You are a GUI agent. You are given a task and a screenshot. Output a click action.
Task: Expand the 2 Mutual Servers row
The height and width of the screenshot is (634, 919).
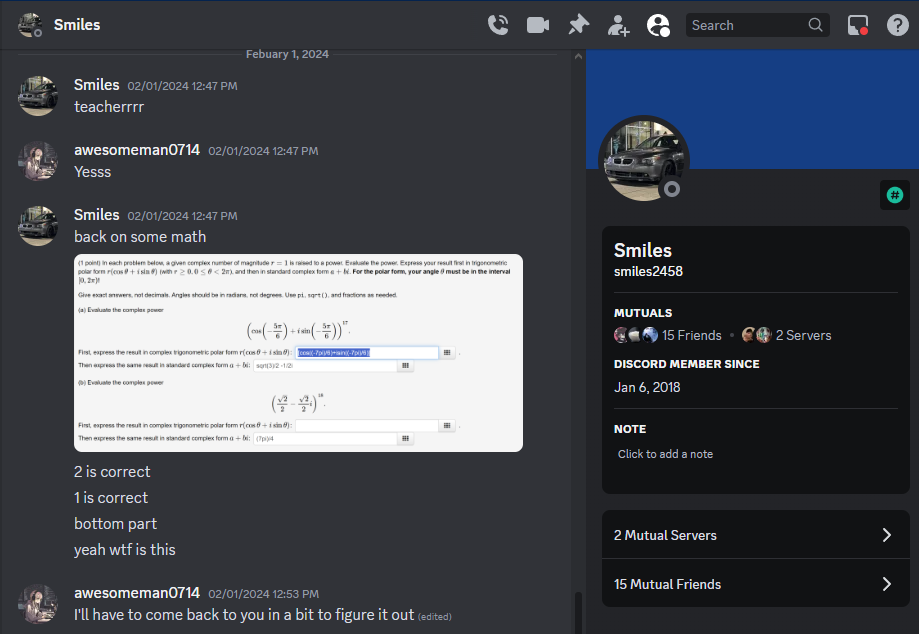click(755, 535)
